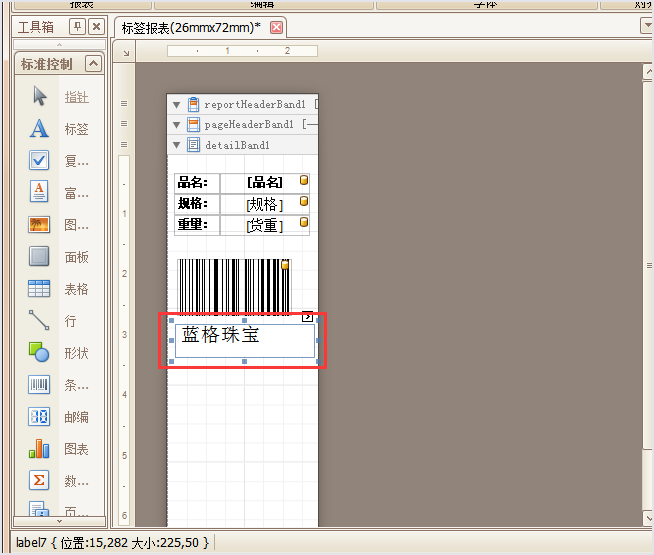Open the smart tag of selected label
654x555 pixels.
click(x=307, y=317)
